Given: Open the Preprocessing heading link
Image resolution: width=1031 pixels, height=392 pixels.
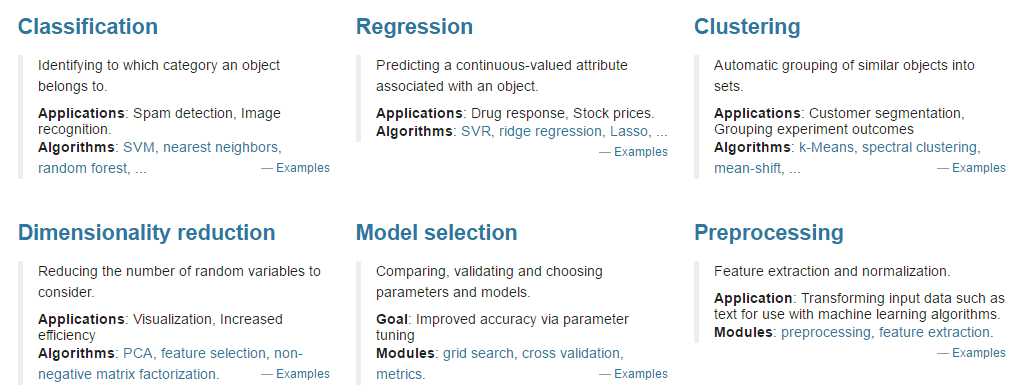Looking at the screenshot, I should (769, 232).
